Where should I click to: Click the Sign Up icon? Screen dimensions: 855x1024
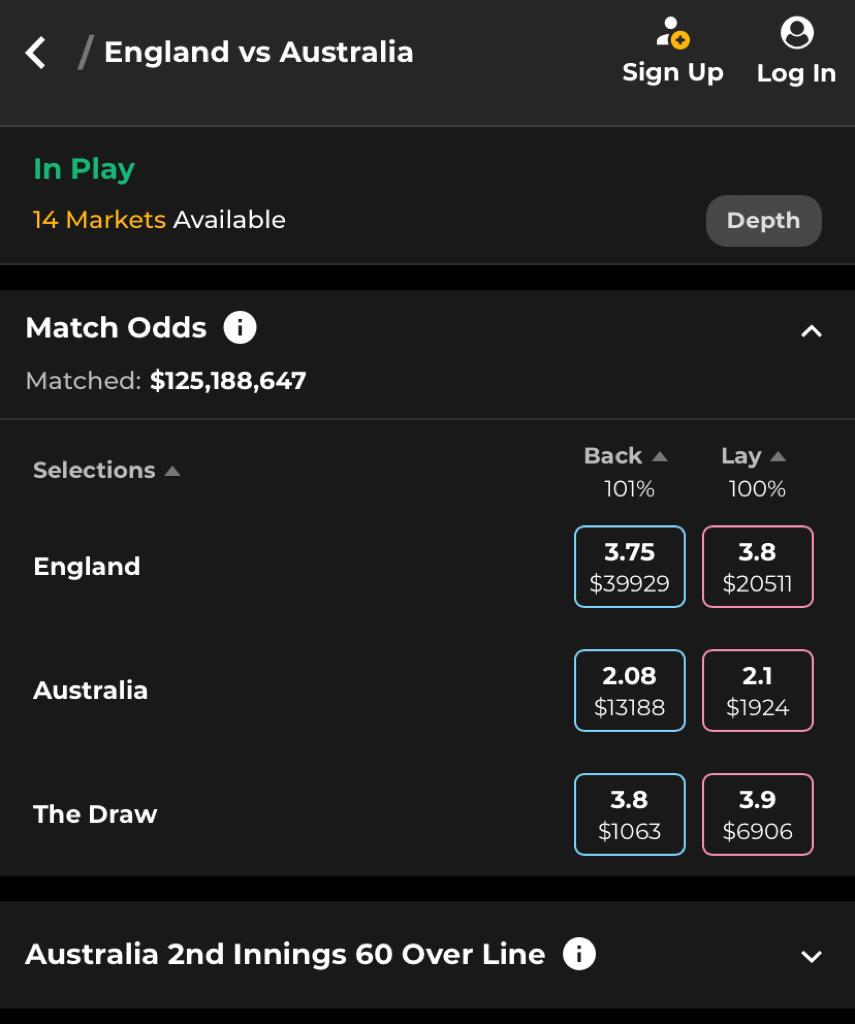click(672, 33)
